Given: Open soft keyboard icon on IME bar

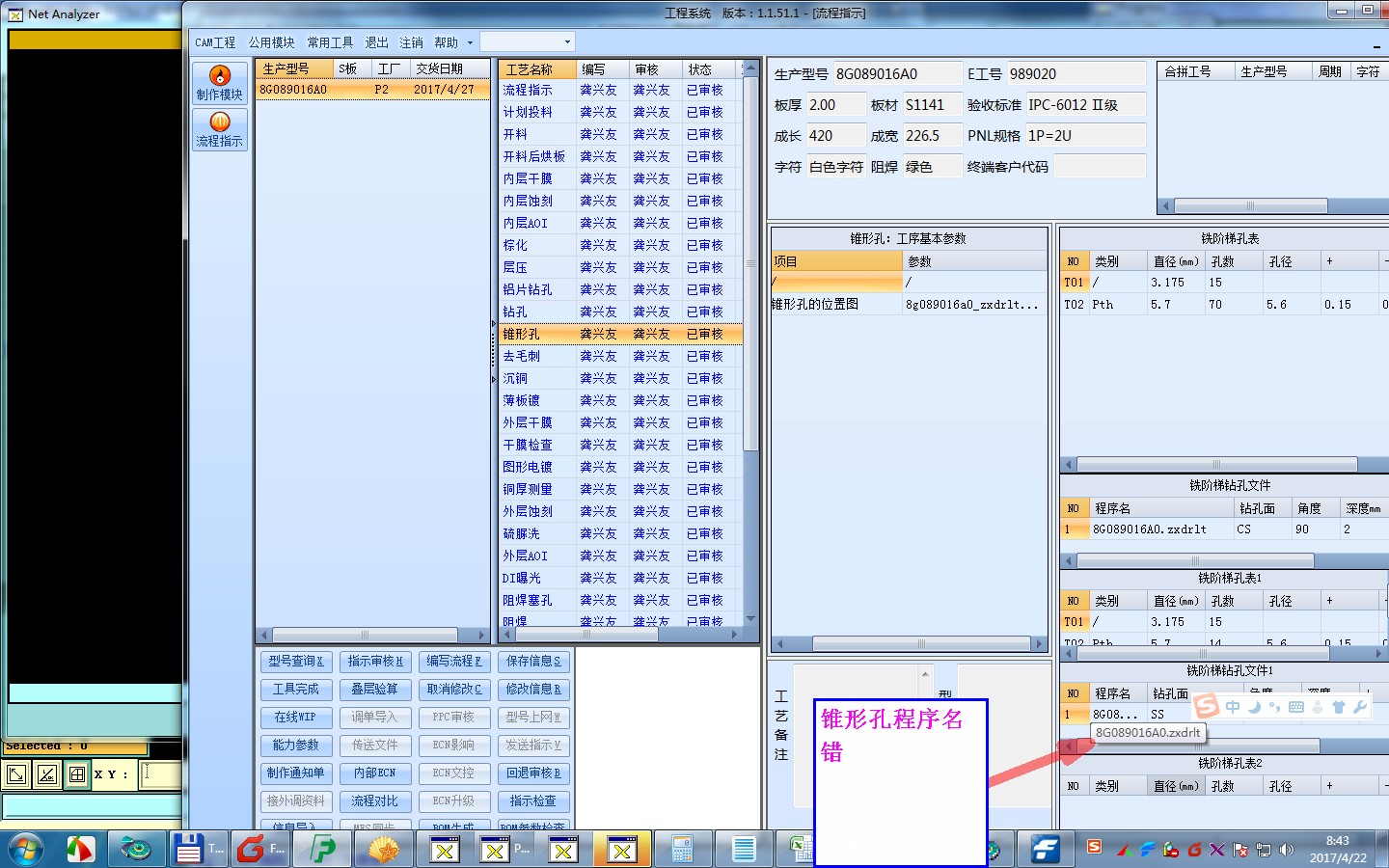Looking at the screenshot, I should [x=1296, y=707].
